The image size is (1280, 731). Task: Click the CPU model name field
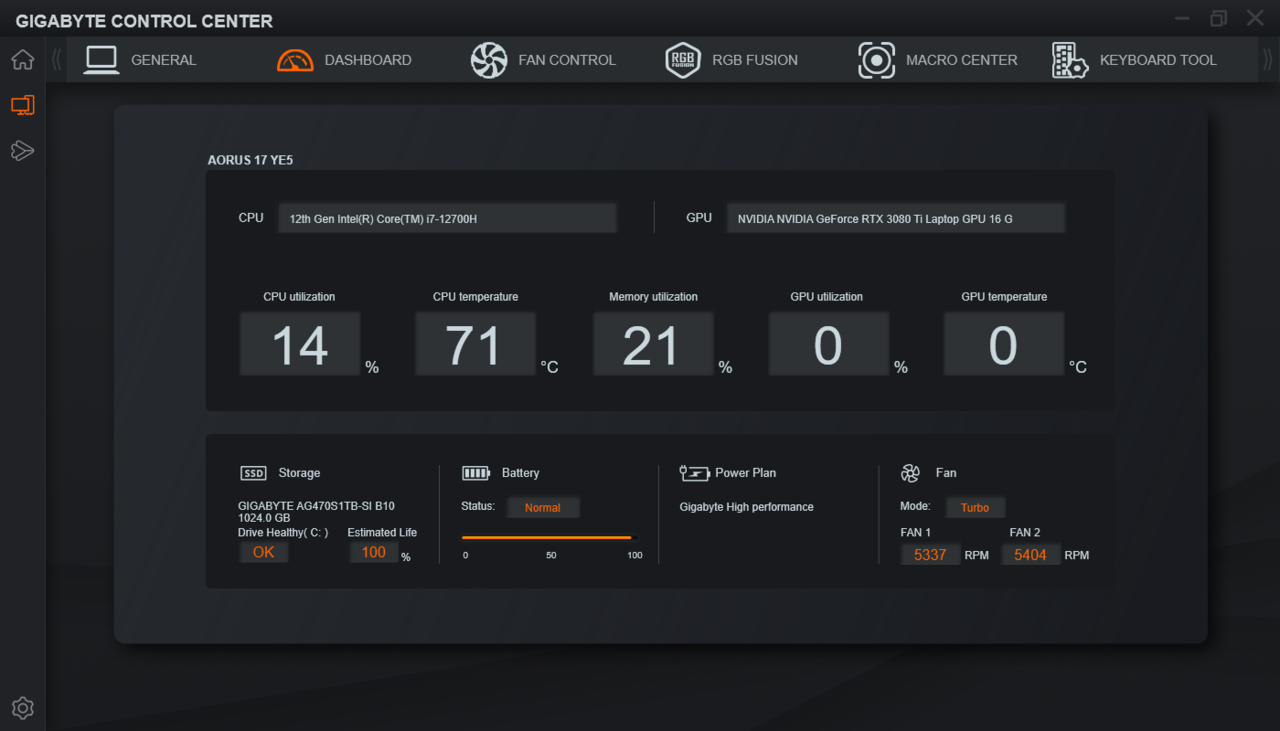point(447,218)
